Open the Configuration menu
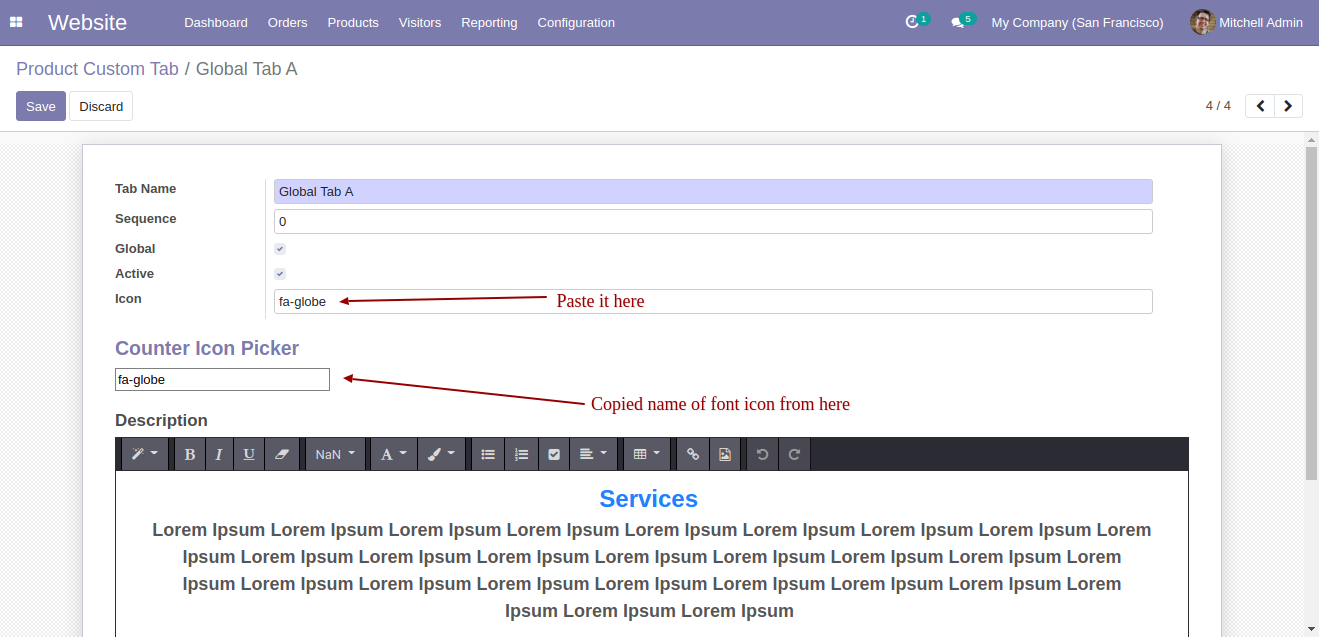Viewport: 1319px width, 637px height. [576, 22]
